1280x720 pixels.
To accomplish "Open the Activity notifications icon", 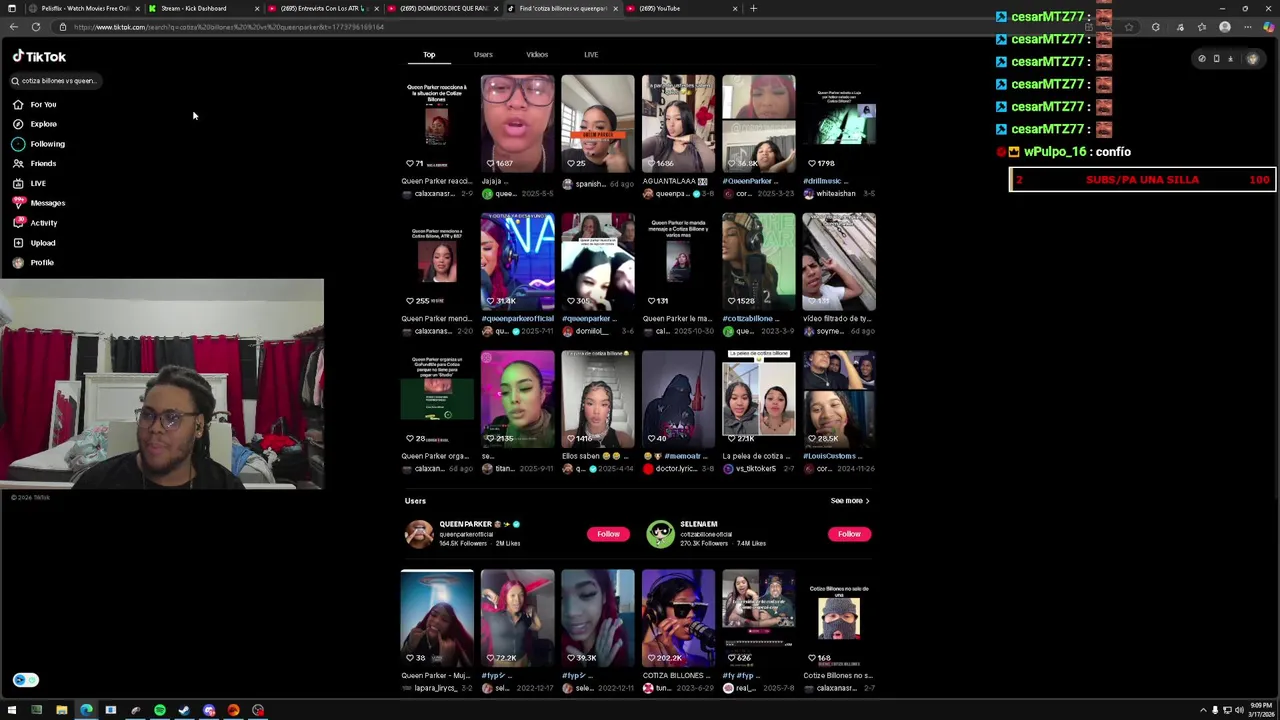I will 18,223.
